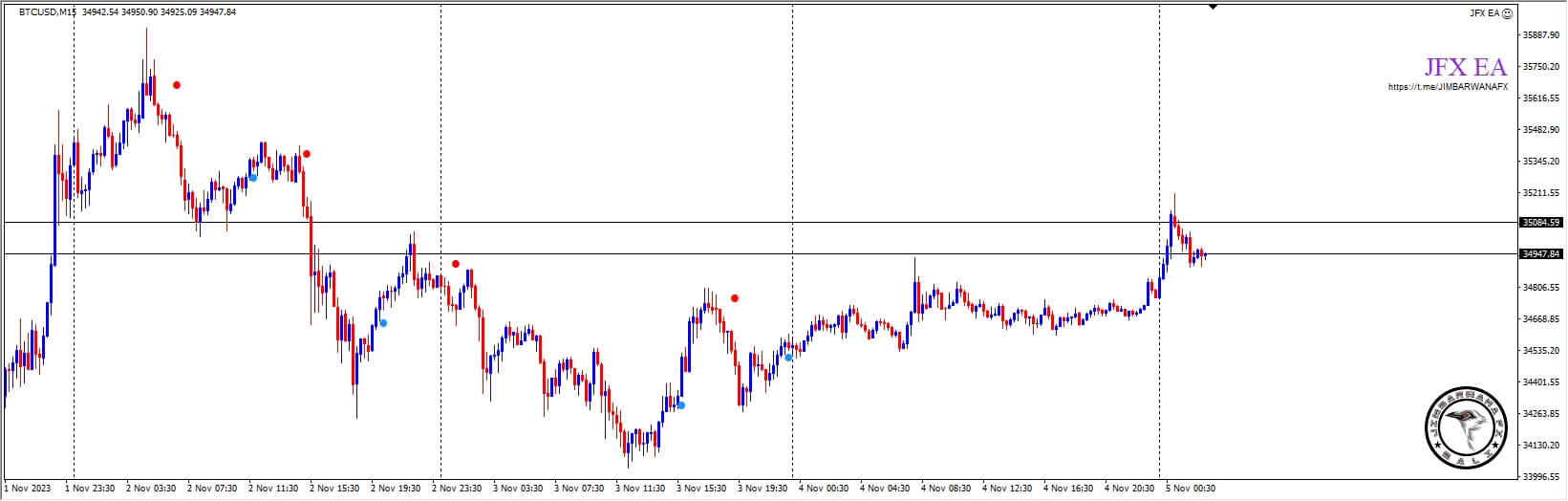Select the topmost red signal dot

click(x=177, y=85)
